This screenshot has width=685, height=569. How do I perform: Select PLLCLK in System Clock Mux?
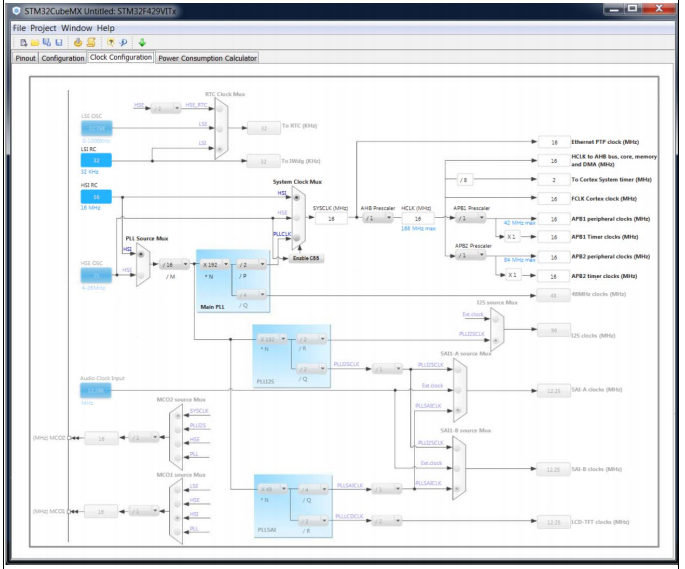click(x=297, y=238)
